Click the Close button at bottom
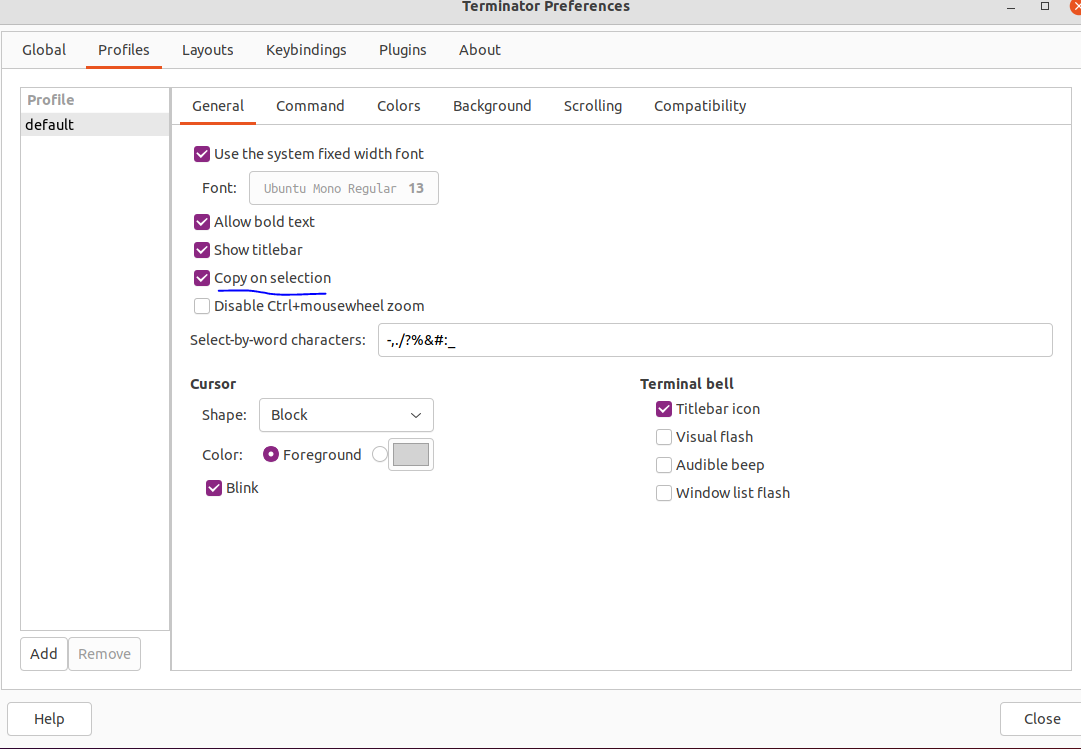 [1042, 719]
